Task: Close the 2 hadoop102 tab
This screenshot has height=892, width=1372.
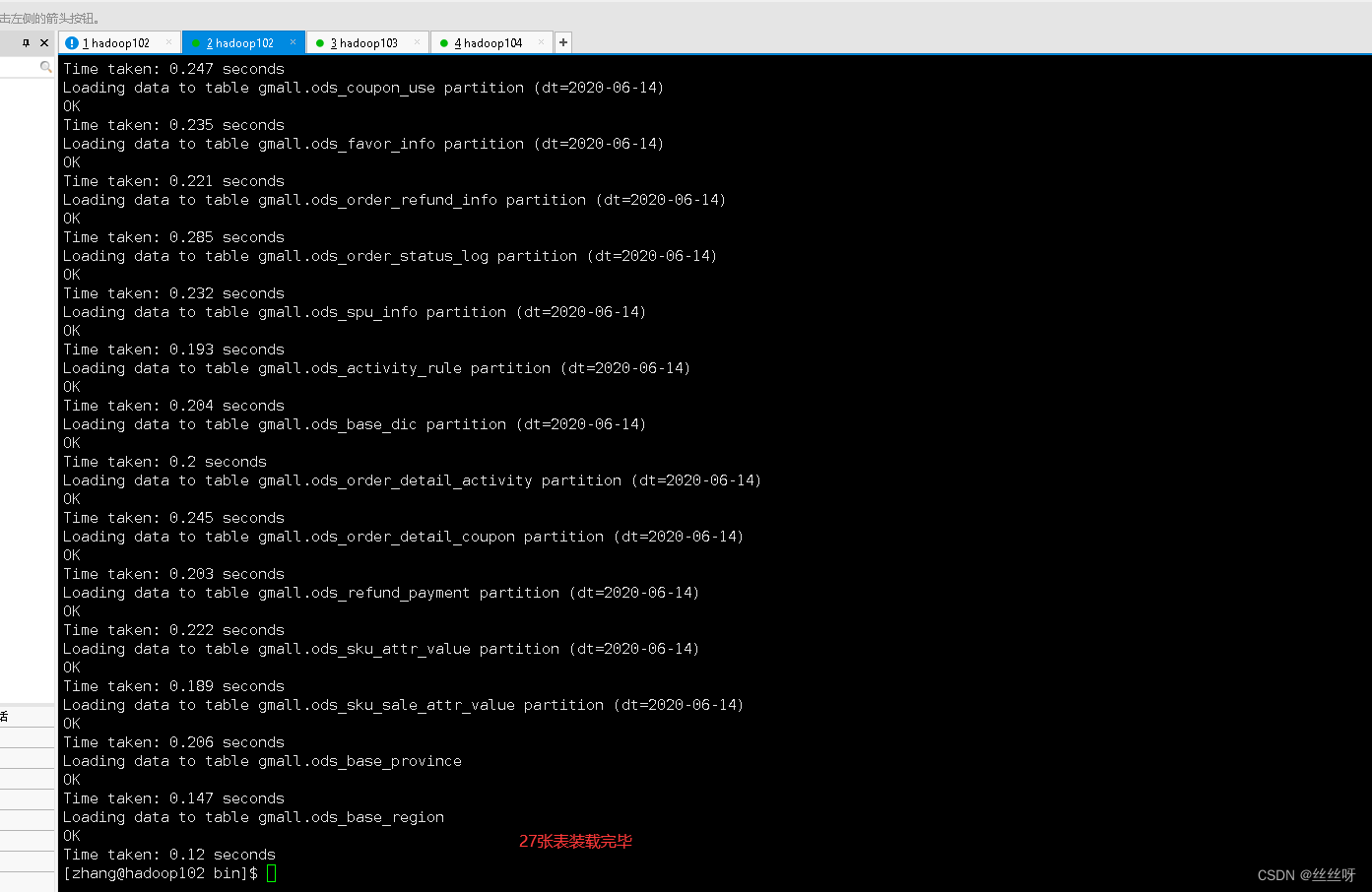Action: tap(293, 42)
